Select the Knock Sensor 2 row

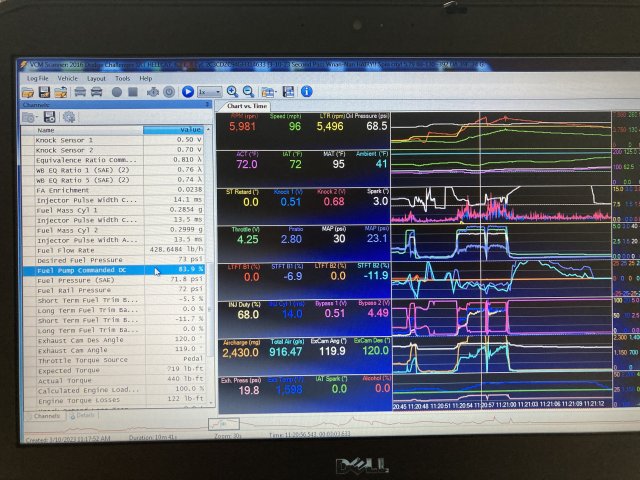coord(113,150)
